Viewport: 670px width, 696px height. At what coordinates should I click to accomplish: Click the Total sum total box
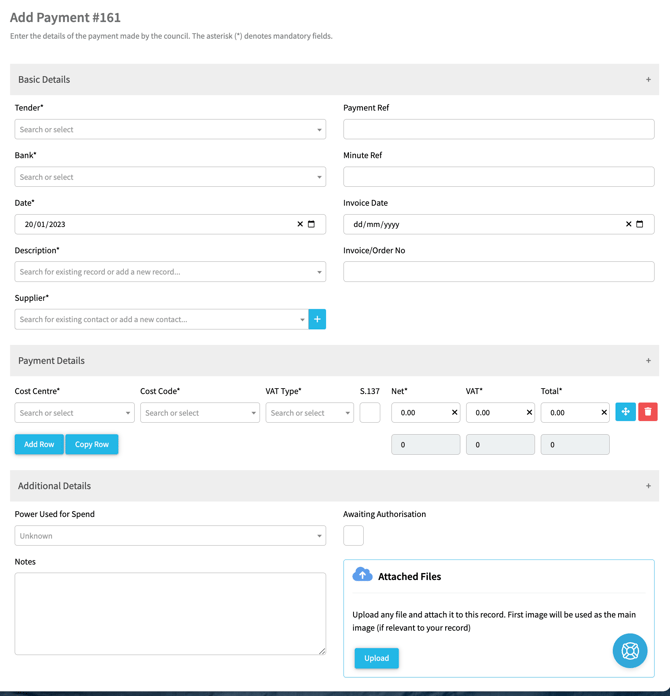[575, 445]
